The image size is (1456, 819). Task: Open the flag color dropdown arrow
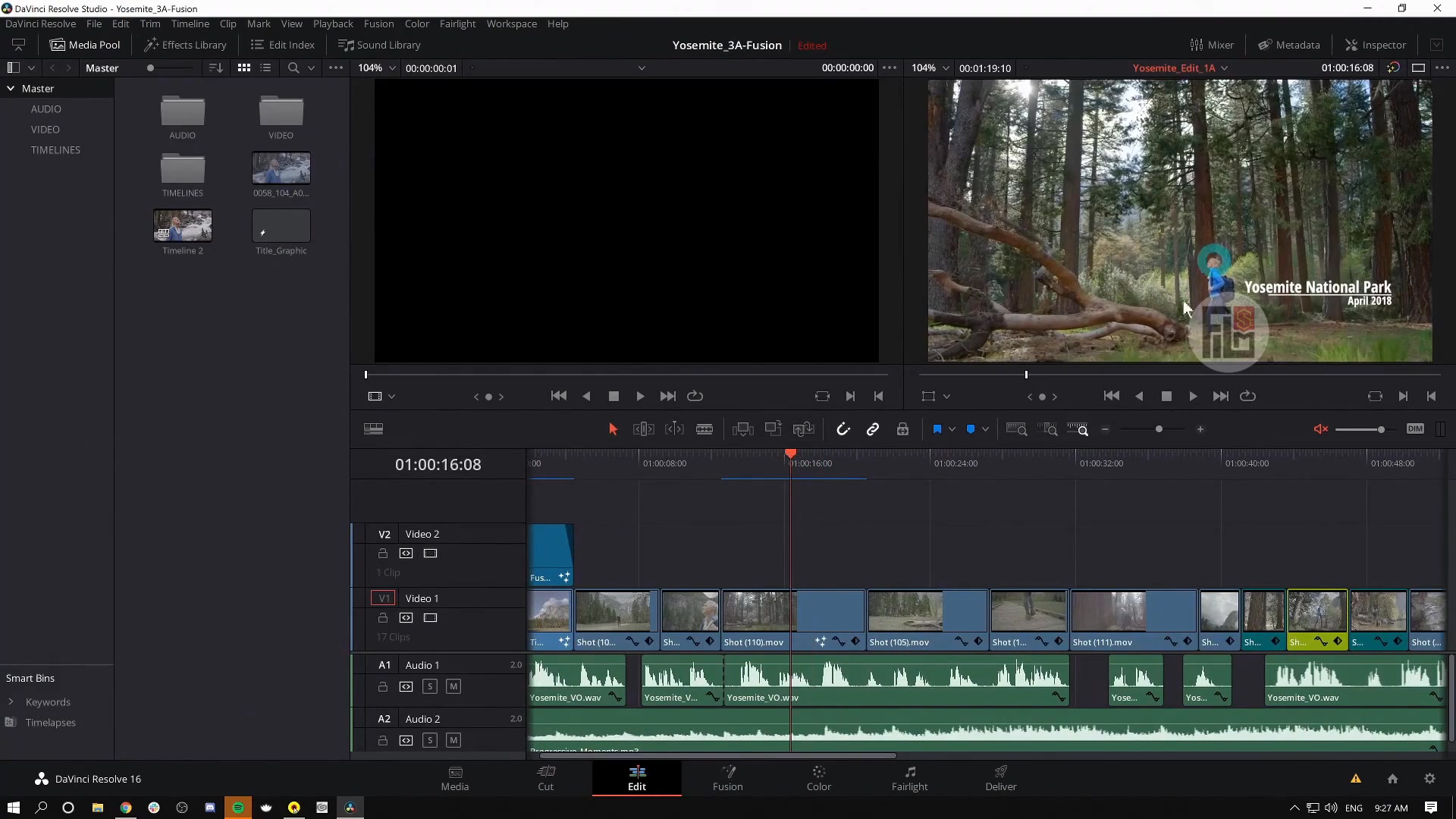click(x=952, y=429)
